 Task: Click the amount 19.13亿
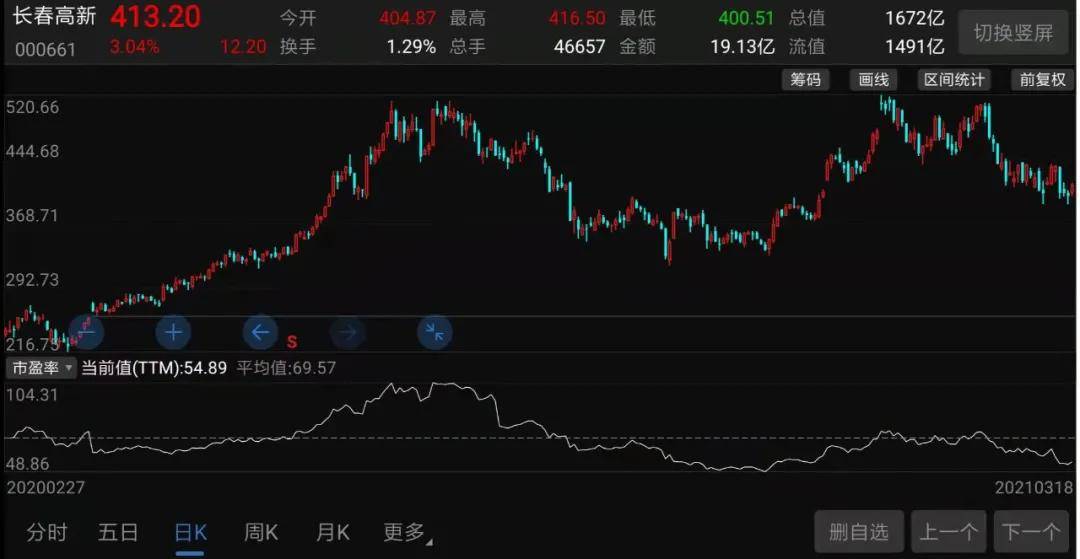tap(743, 47)
